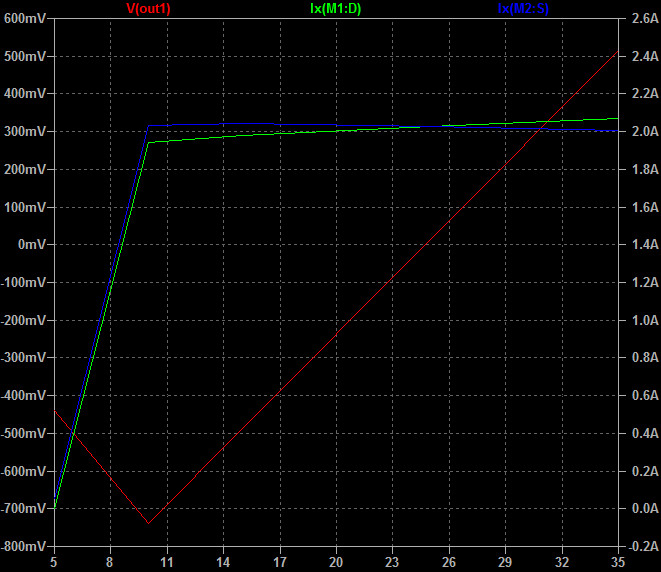This screenshot has width=661, height=572.
Task: Click the blue curve's knee point
Action: [148, 126]
